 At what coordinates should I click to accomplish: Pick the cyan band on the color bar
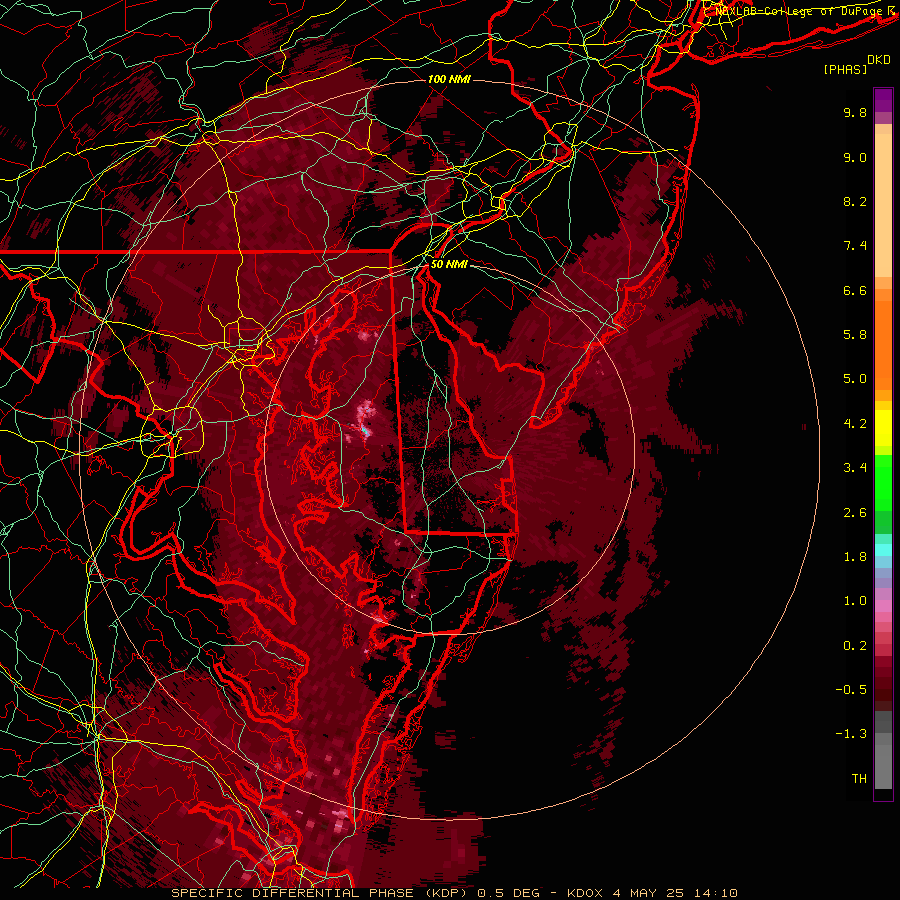883,550
